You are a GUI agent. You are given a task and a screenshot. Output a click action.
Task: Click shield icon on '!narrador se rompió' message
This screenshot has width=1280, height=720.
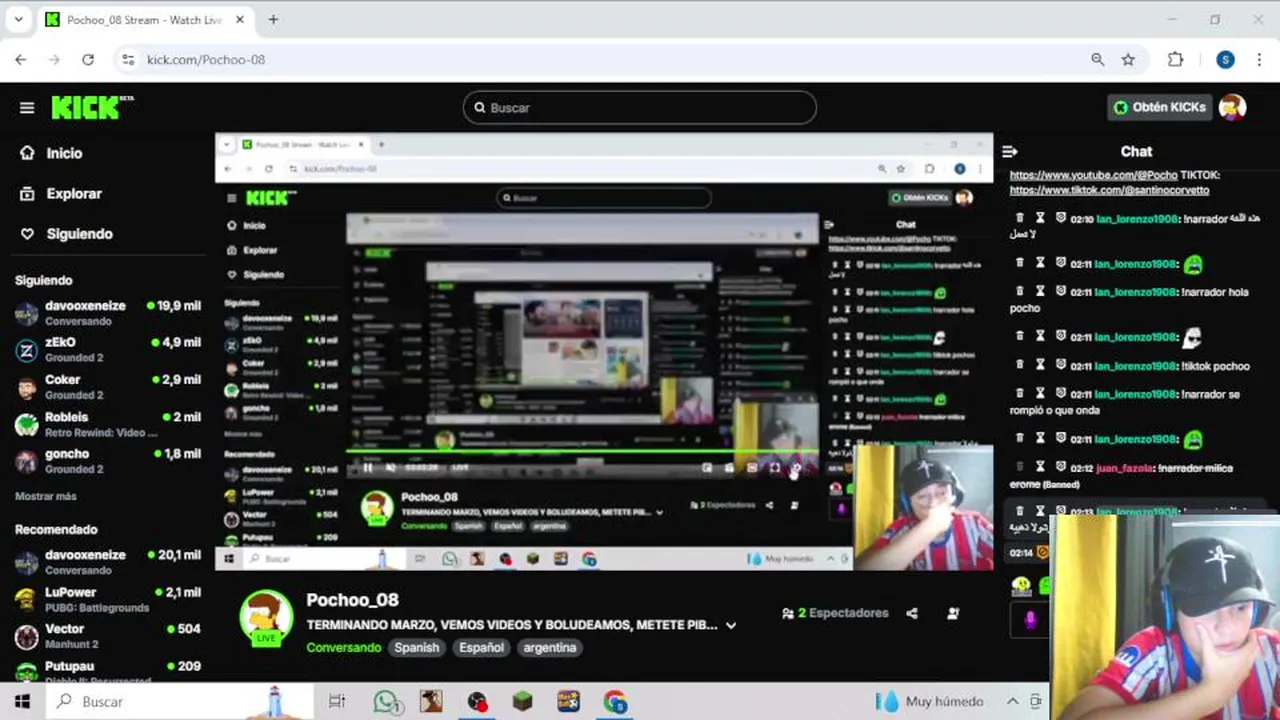pyautogui.click(x=1060, y=393)
